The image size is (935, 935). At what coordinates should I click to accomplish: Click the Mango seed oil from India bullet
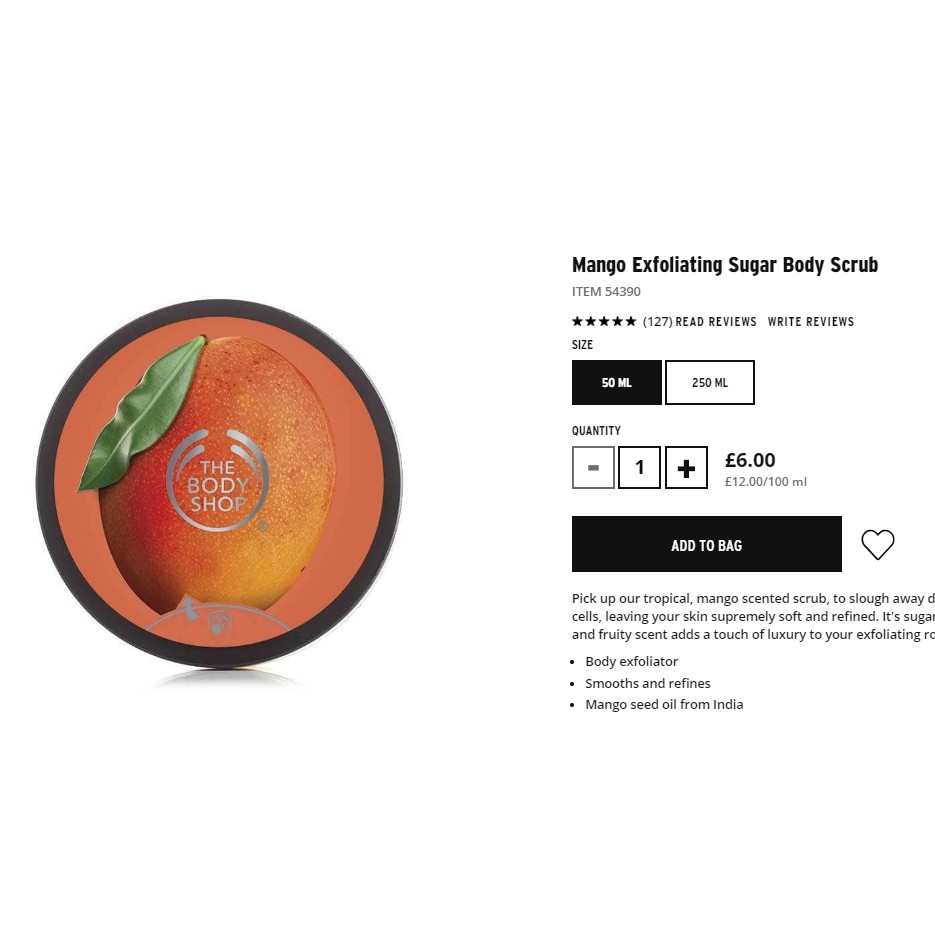coord(664,705)
